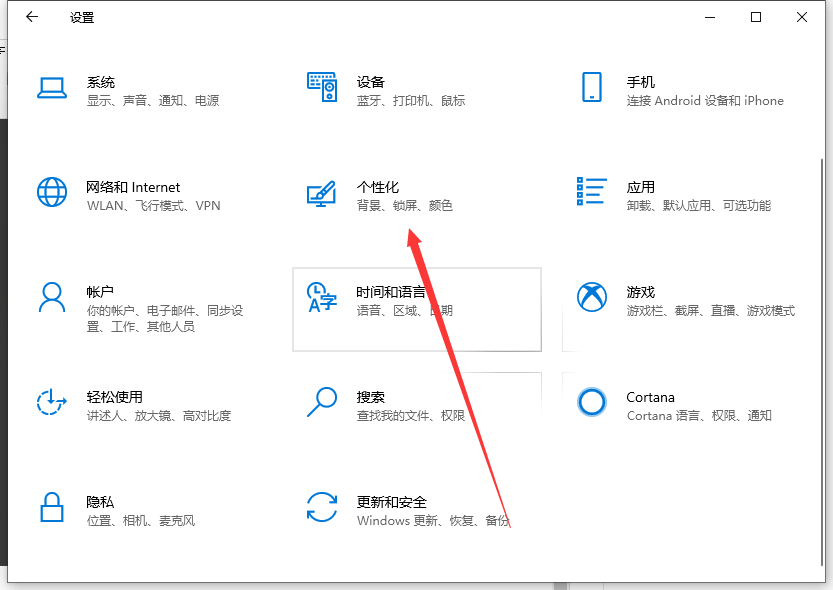
Task: Click 蓝牙、打印机、鼠标 description
Action: click(411, 100)
